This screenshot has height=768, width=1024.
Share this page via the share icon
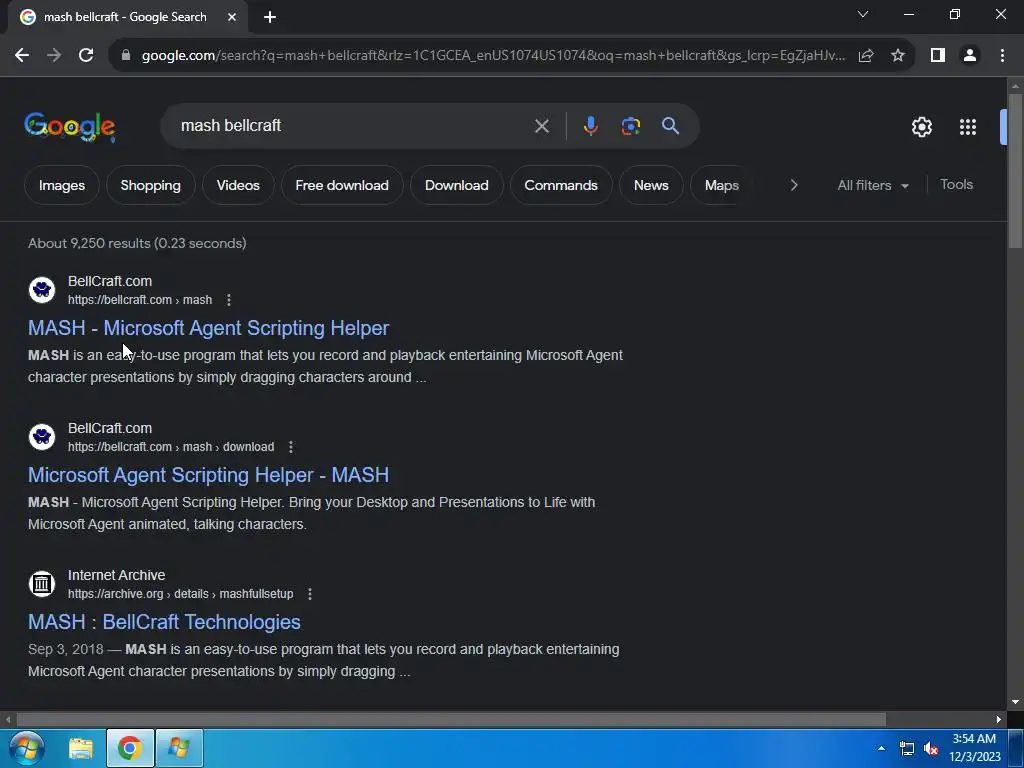866,56
